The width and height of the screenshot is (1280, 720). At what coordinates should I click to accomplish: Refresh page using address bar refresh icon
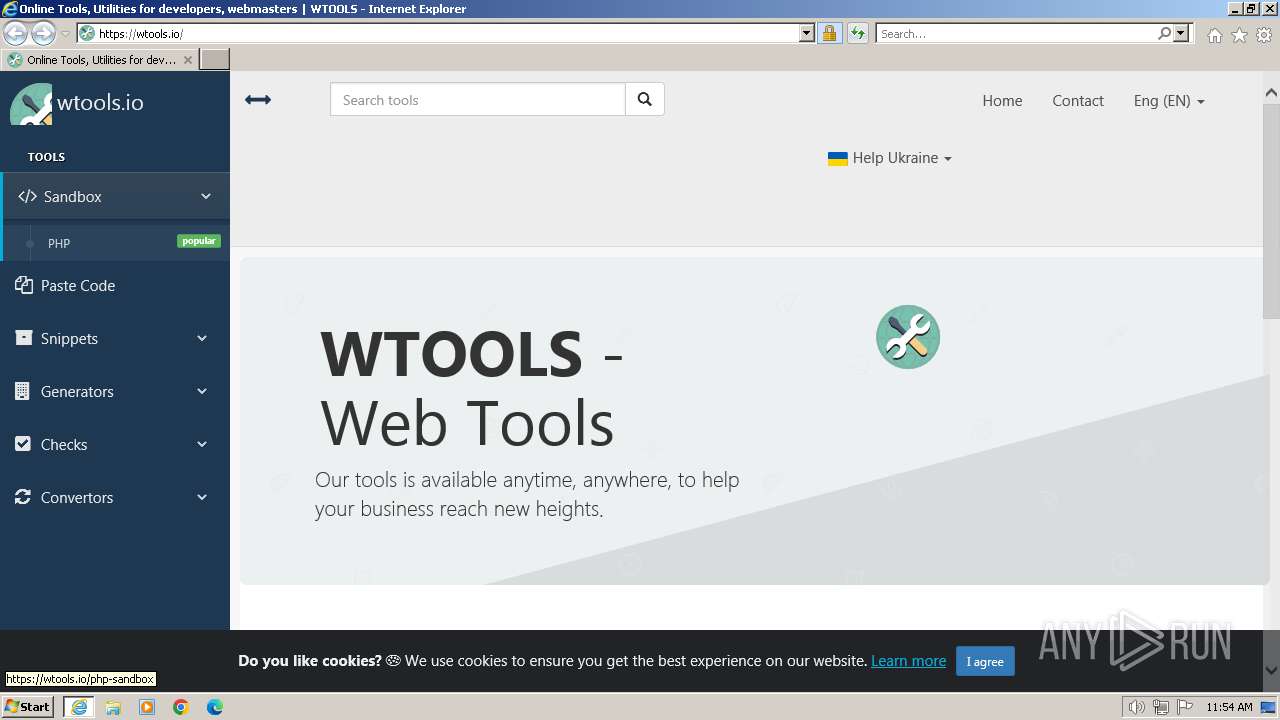[x=858, y=33]
